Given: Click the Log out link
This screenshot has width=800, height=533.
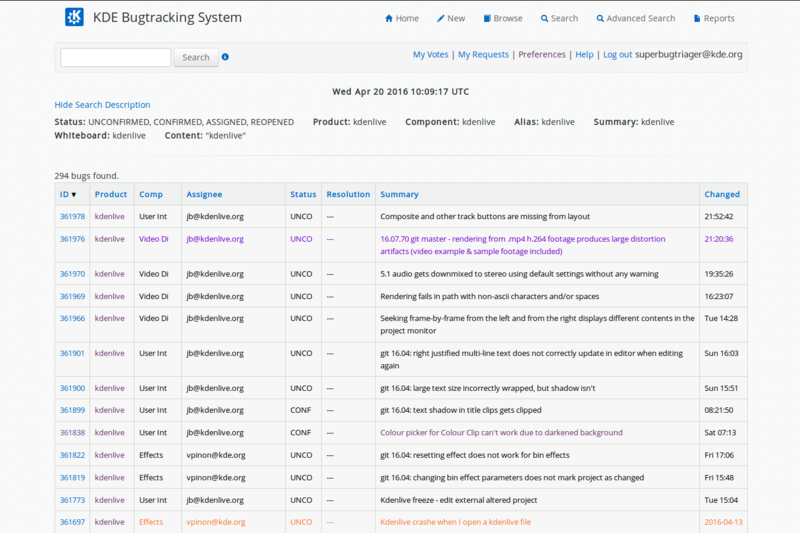Looking at the screenshot, I should (617, 55).
